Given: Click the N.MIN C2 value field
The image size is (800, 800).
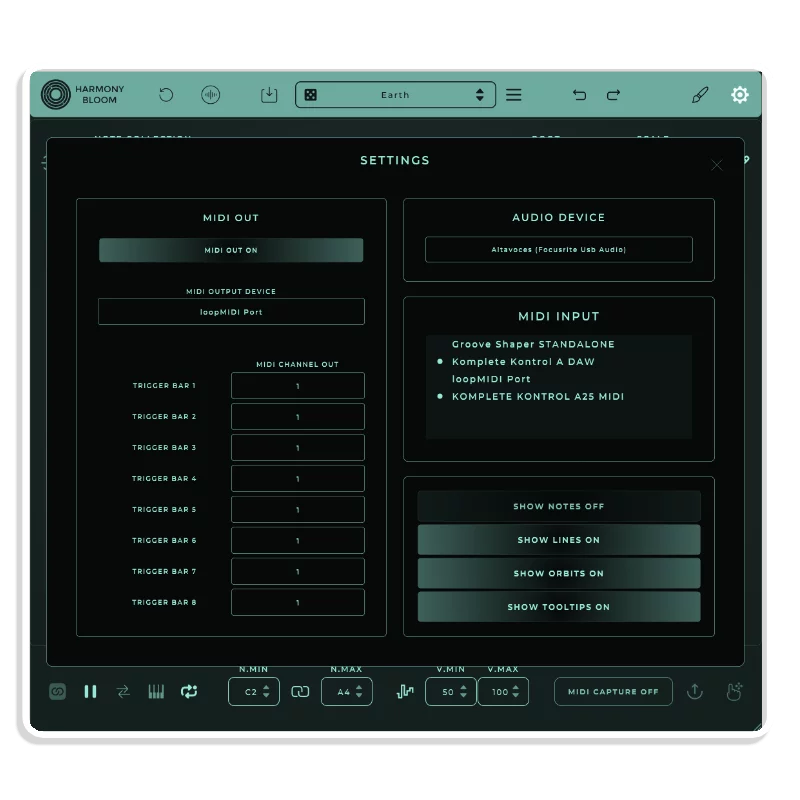Looking at the screenshot, I should pyautogui.click(x=254, y=692).
